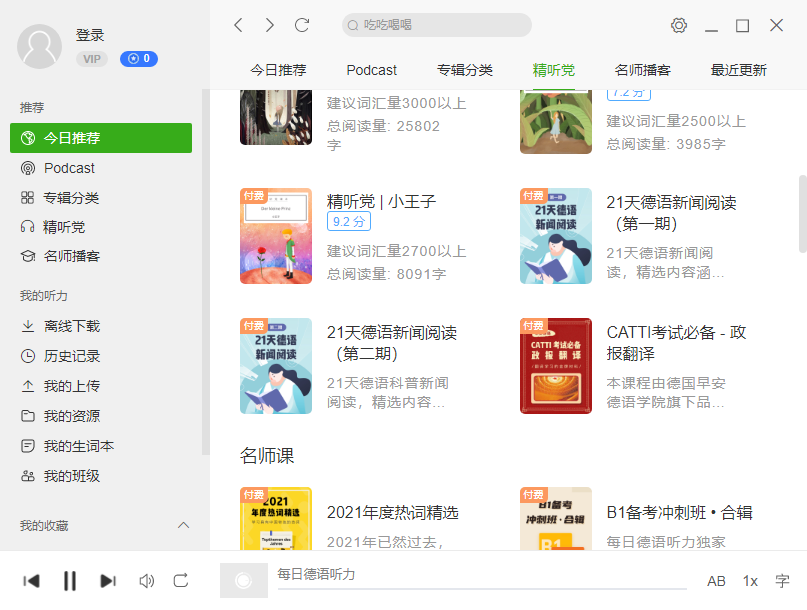Go back with the left arrow
The width and height of the screenshot is (807, 610).
pos(238,25)
